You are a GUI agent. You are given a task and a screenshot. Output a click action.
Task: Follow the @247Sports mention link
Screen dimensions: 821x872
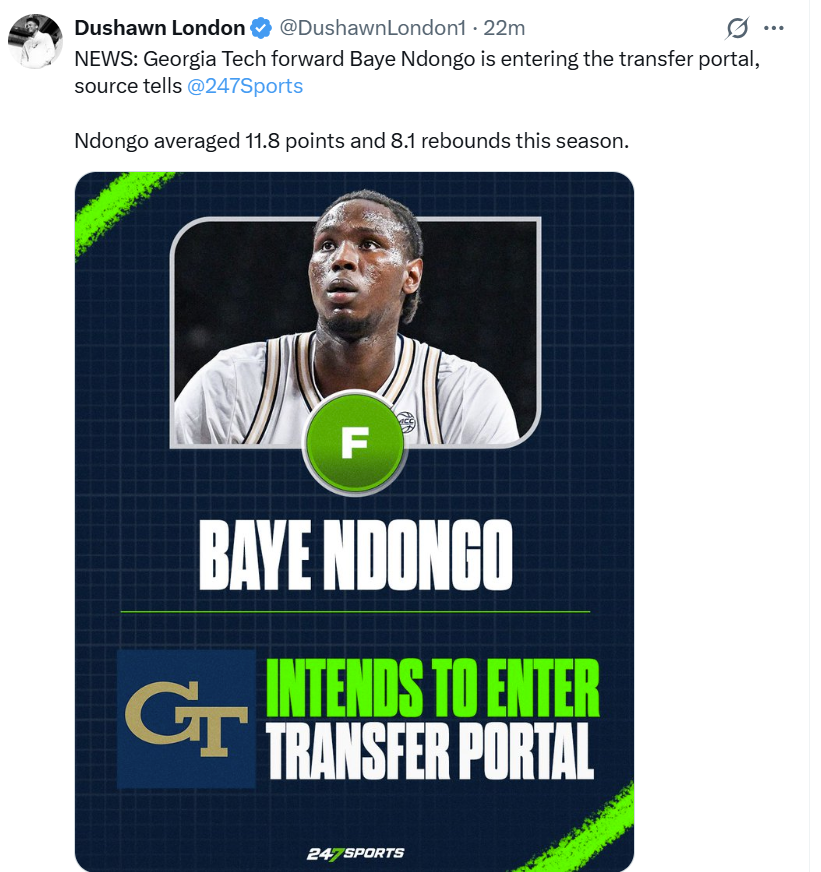(245, 86)
